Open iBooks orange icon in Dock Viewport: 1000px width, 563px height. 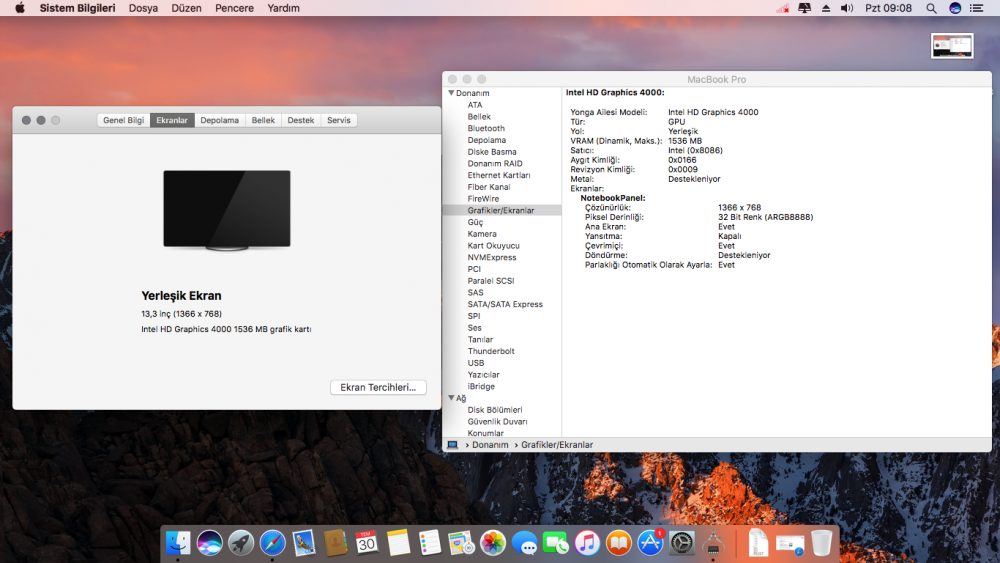point(619,543)
